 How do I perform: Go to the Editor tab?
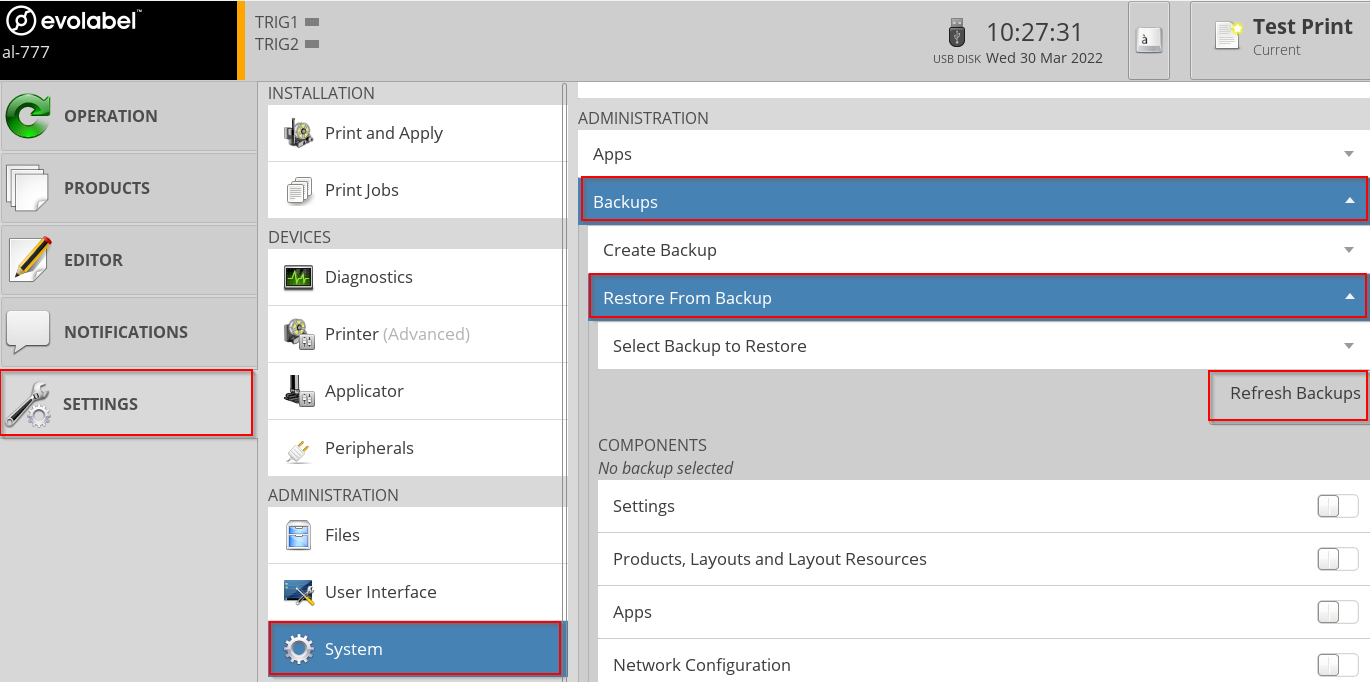129,260
